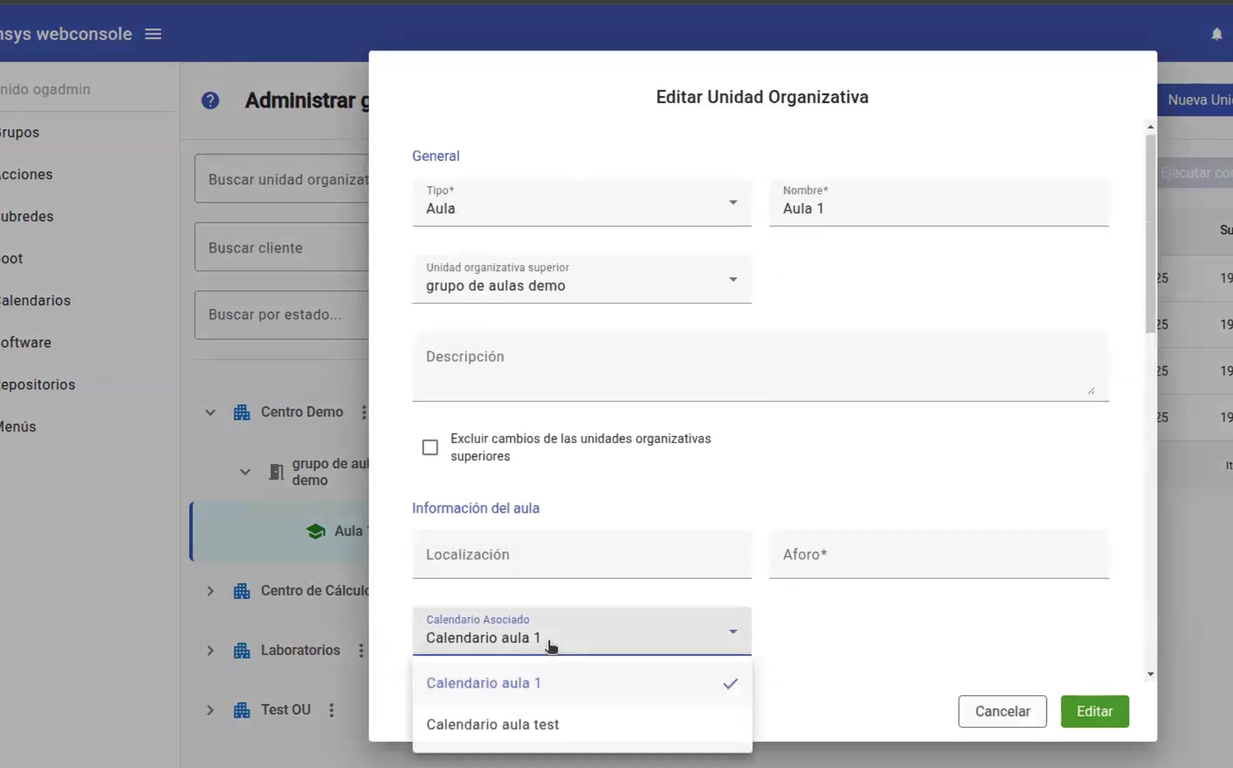Open Menús in the sidebar

(x=18, y=426)
